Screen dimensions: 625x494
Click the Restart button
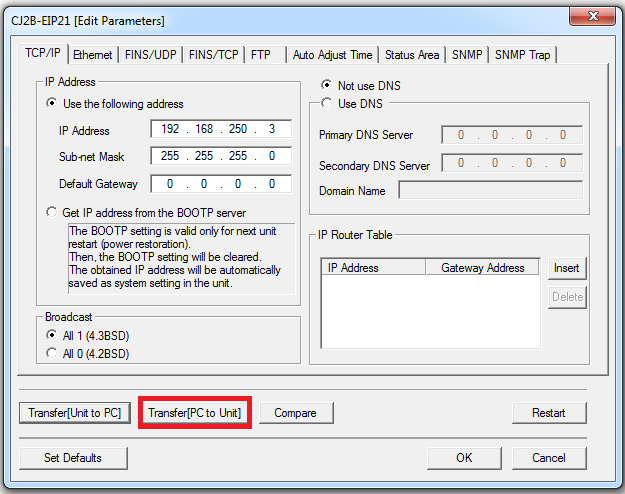pos(549,413)
